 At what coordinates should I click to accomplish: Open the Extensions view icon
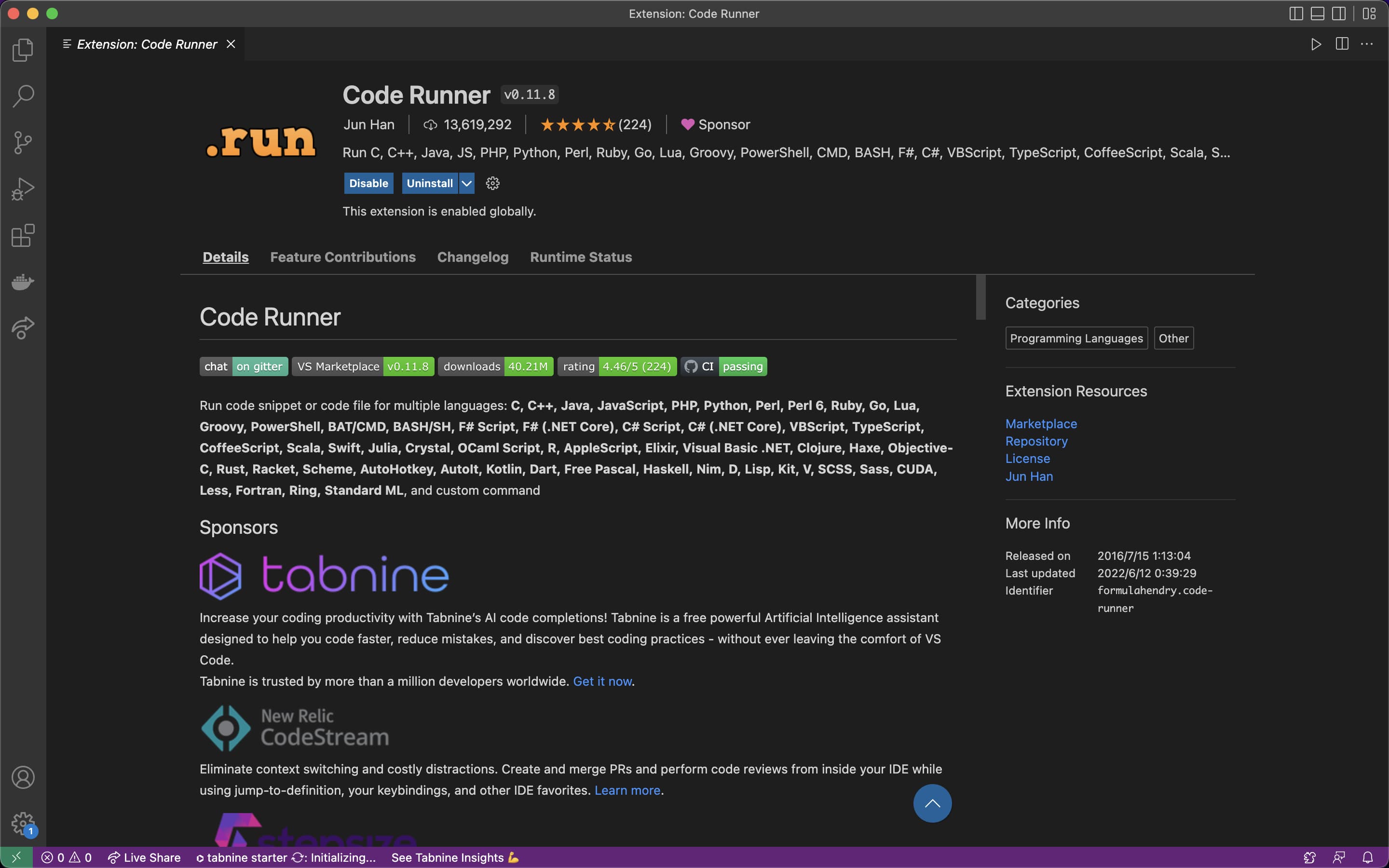coord(23,235)
